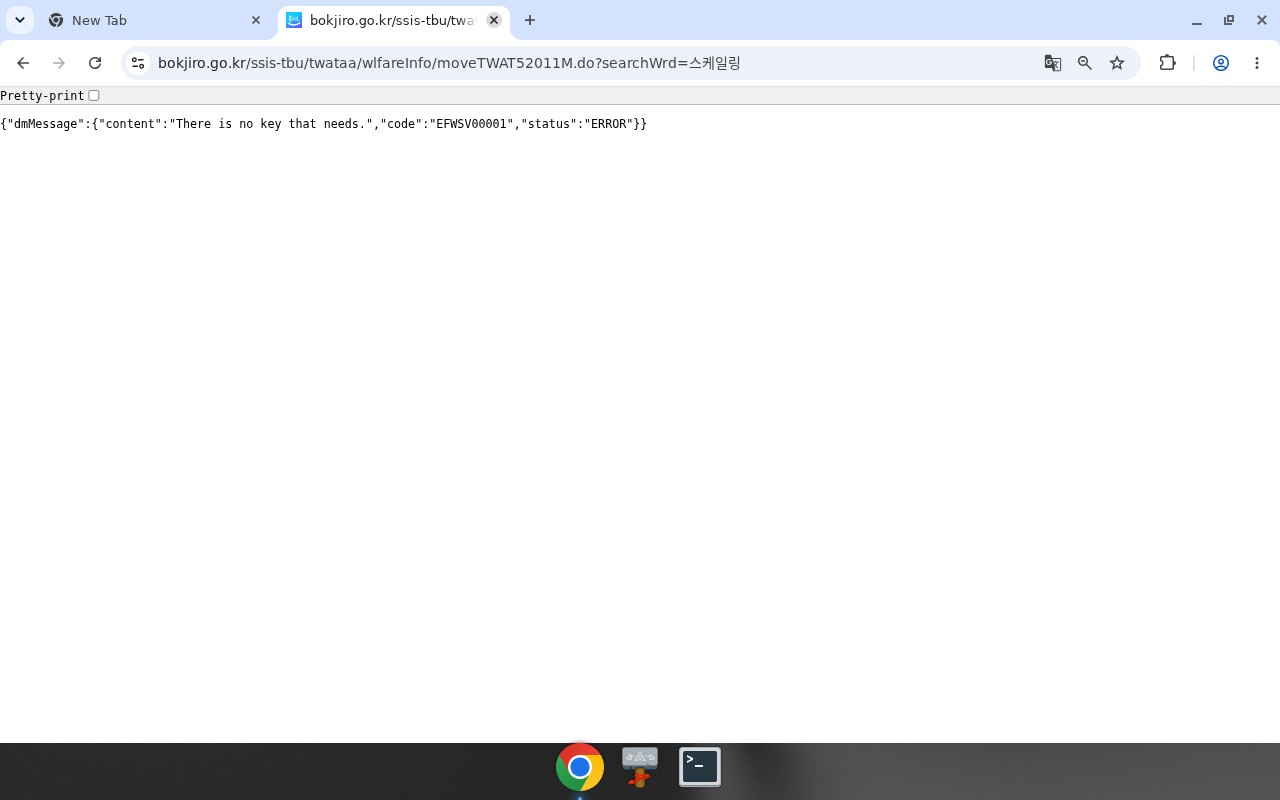Click the Pretty-print label text
1280x800 pixels.
point(42,96)
